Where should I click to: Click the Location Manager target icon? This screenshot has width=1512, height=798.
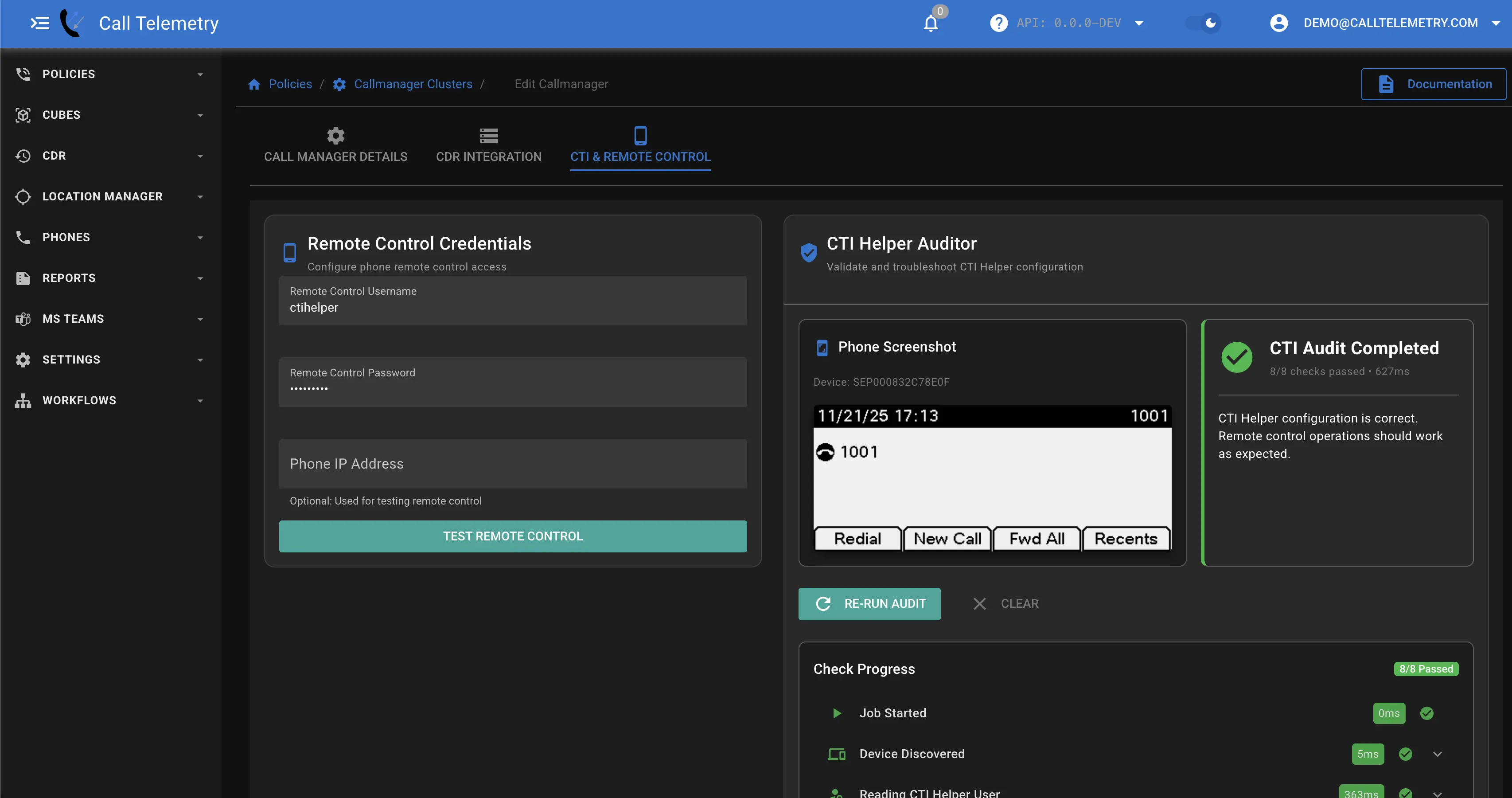23,196
